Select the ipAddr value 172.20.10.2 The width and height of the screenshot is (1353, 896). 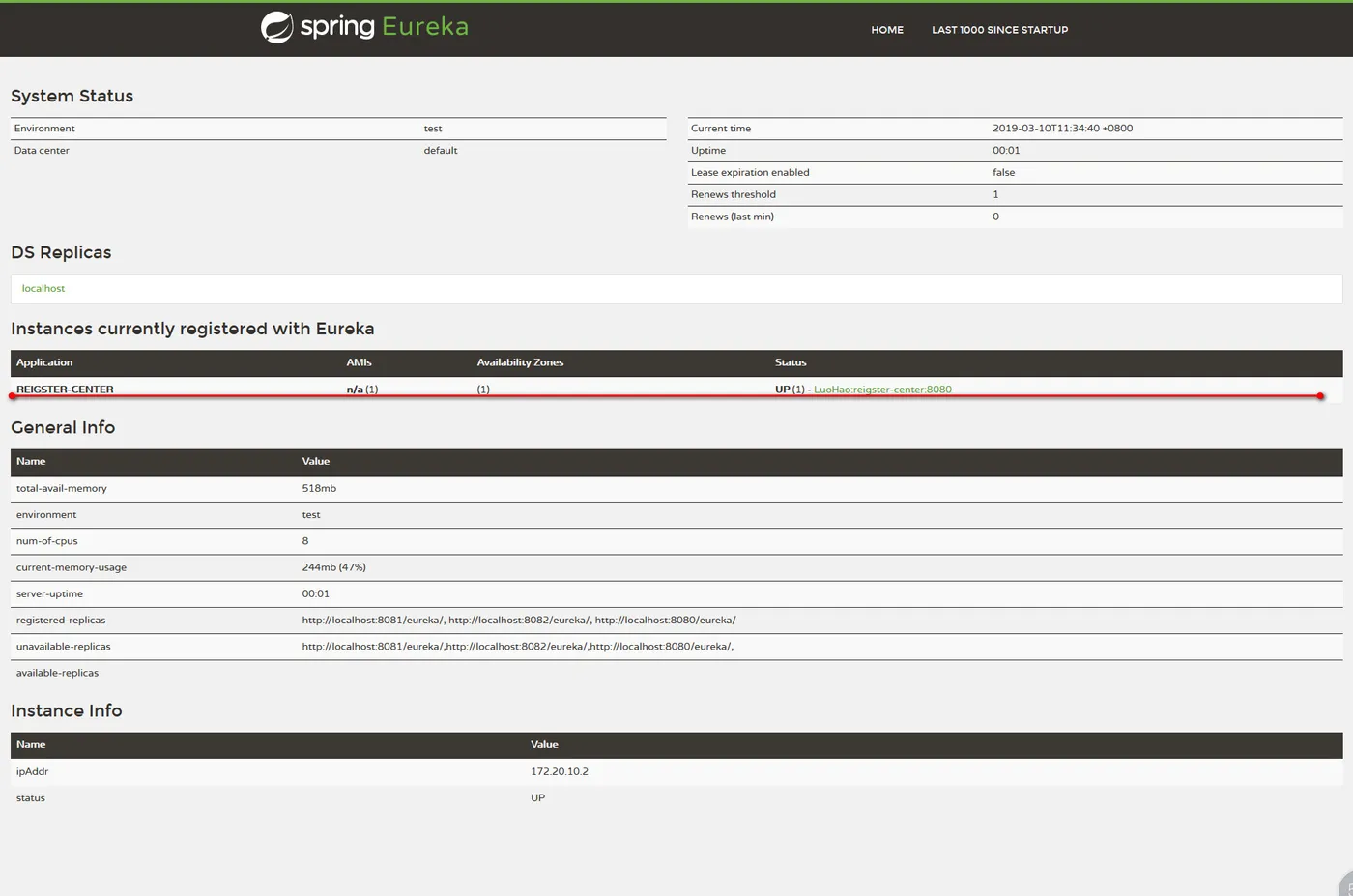(x=560, y=771)
